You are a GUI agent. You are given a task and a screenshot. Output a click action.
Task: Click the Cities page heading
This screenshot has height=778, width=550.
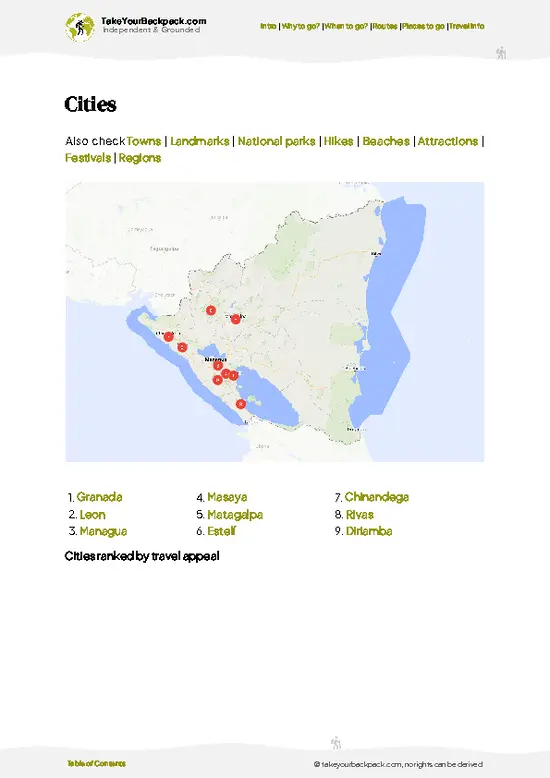click(x=90, y=104)
